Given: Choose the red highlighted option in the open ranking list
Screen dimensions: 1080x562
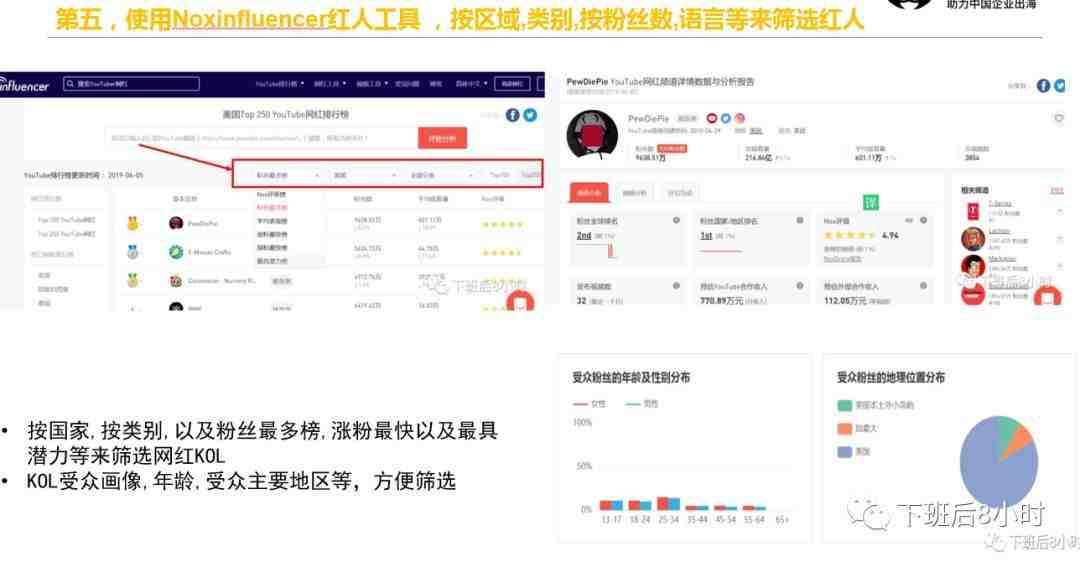Looking at the screenshot, I should [x=272, y=208].
